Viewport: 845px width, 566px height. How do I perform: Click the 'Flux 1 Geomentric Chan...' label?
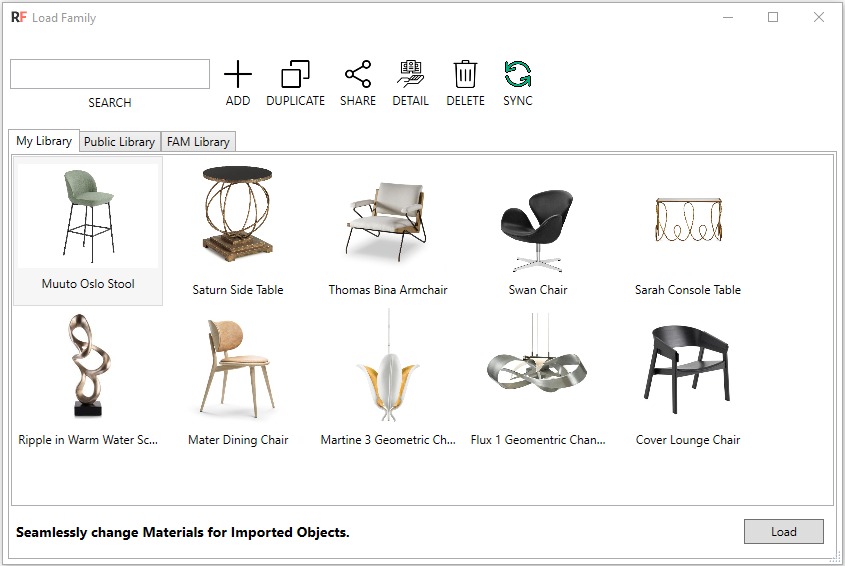click(x=538, y=440)
